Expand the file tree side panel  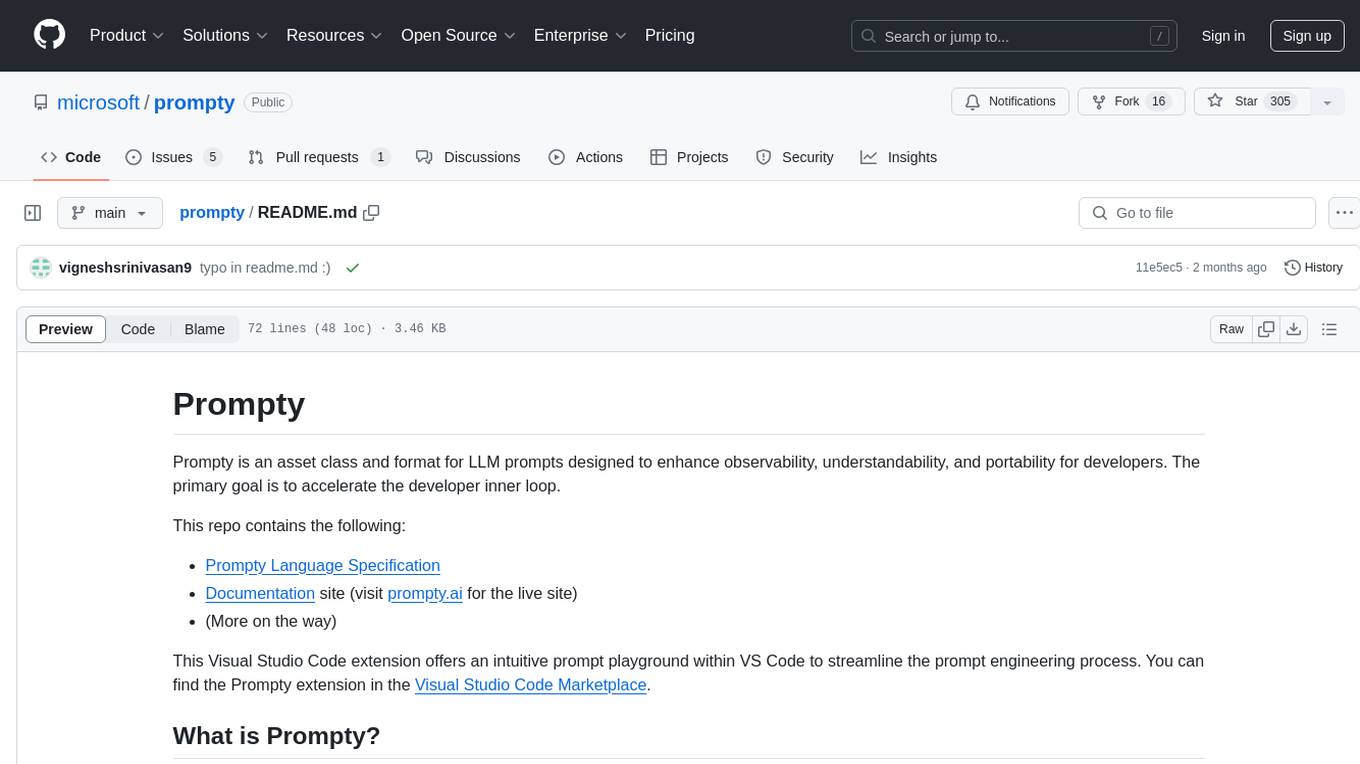click(33, 213)
